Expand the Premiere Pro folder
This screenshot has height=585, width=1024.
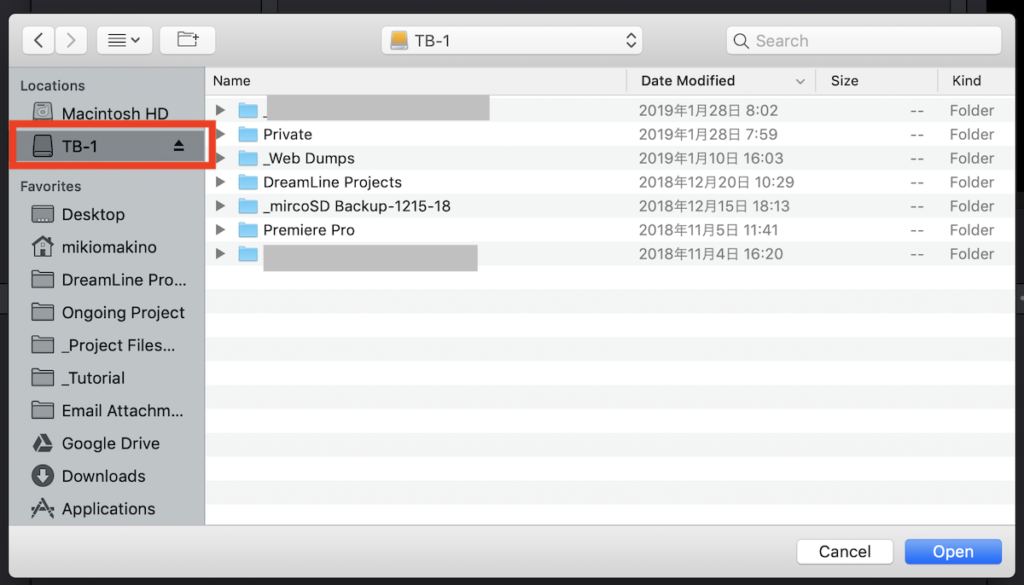(221, 230)
